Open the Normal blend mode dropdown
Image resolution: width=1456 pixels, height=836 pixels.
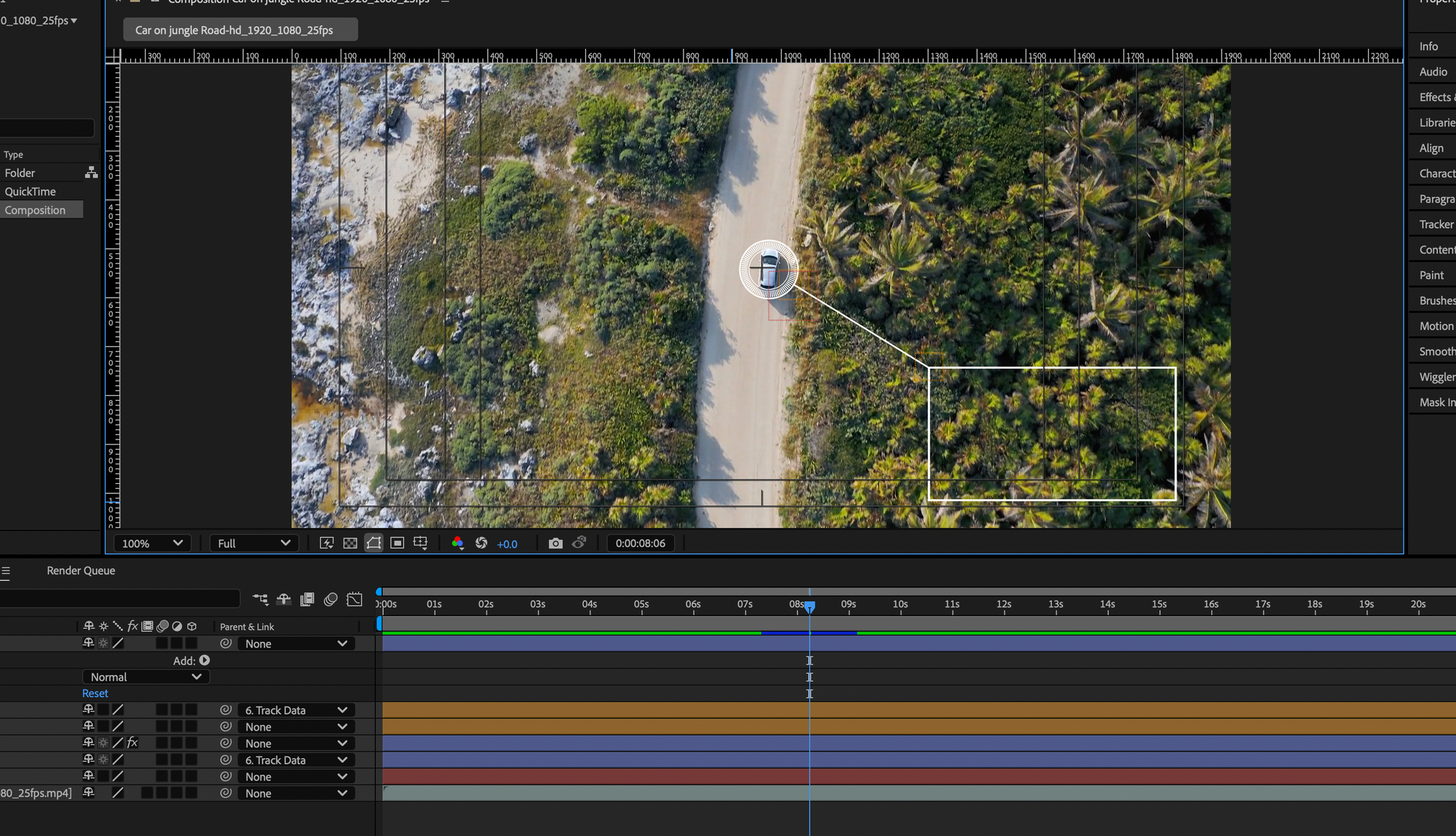click(146, 677)
